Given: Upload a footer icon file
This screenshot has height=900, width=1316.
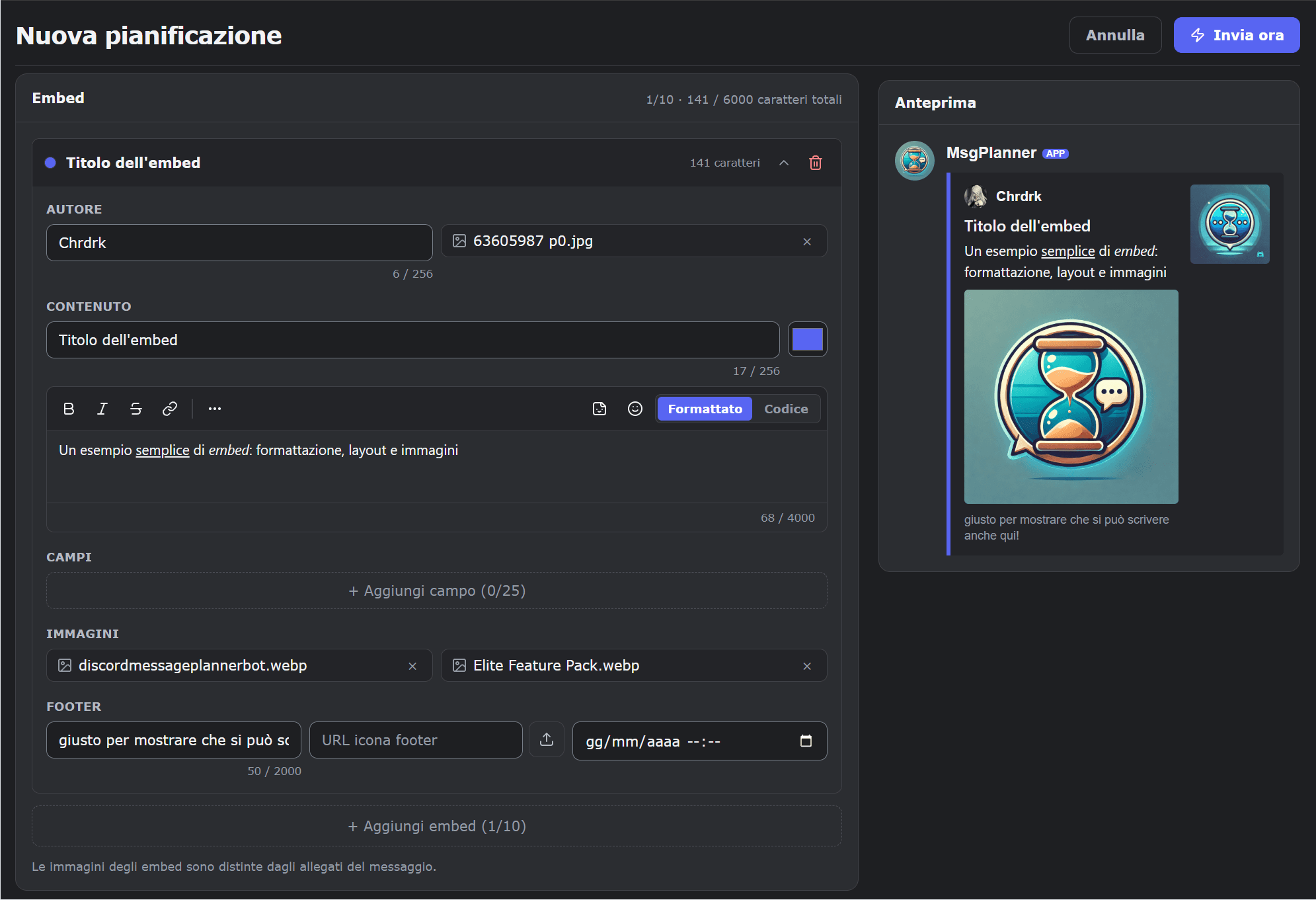Looking at the screenshot, I should tap(547, 739).
